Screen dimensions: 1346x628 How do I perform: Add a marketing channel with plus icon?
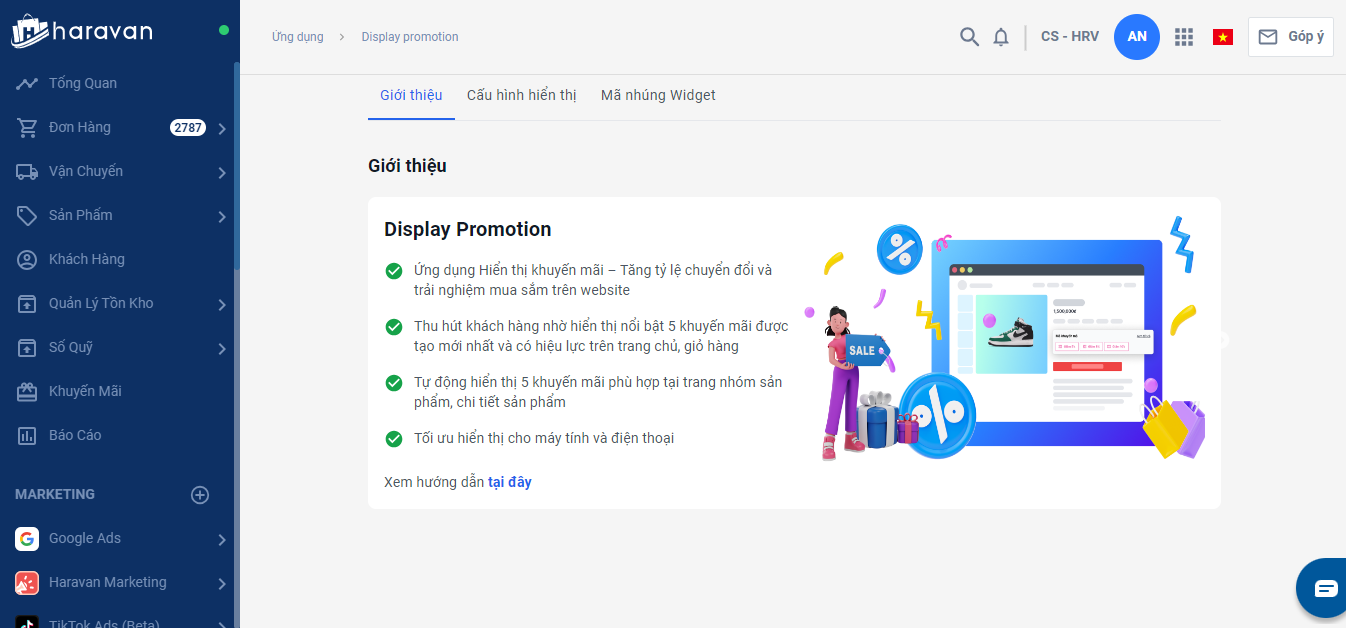200,494
